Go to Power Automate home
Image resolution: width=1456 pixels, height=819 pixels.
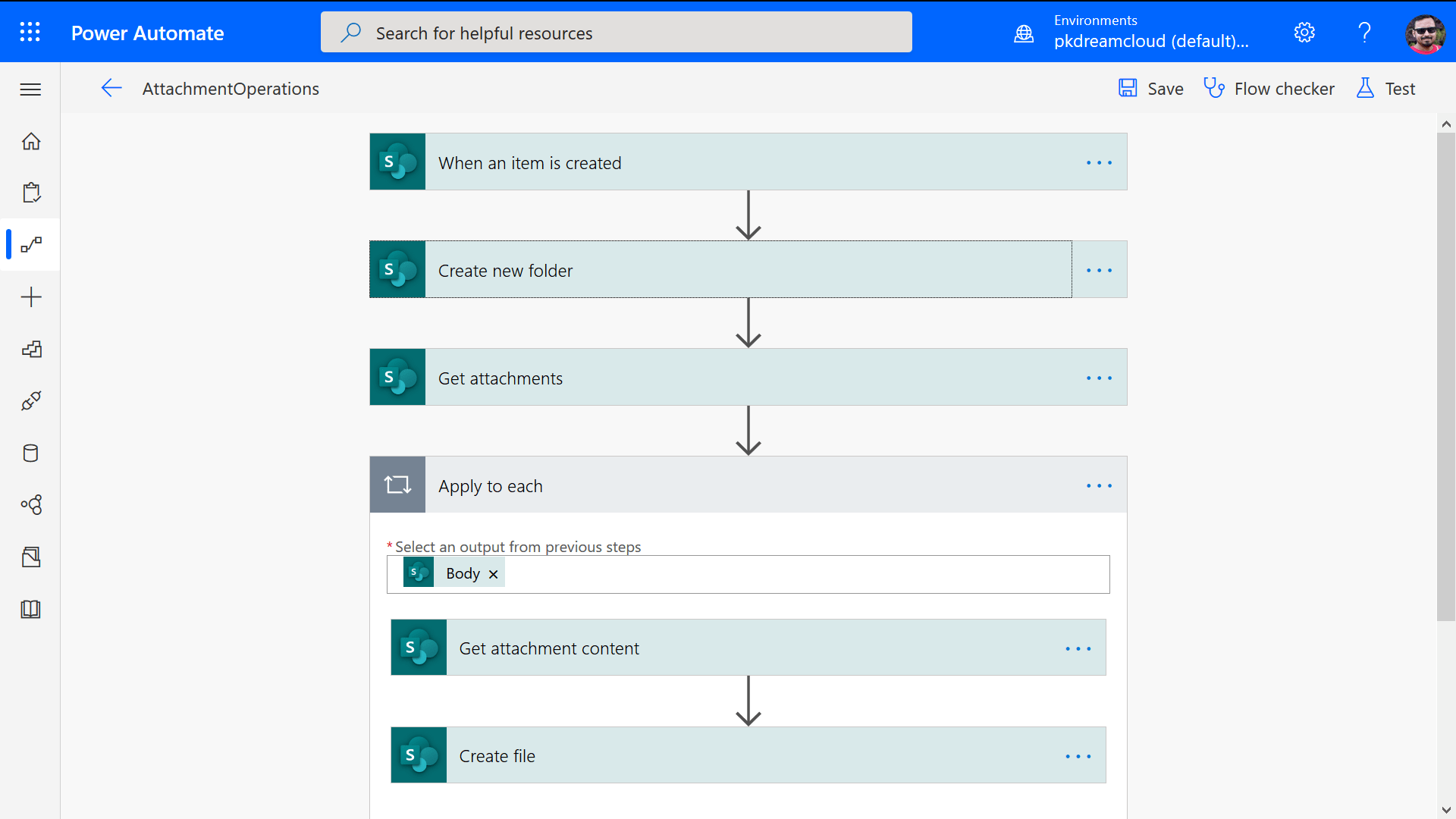pos(30,142)
